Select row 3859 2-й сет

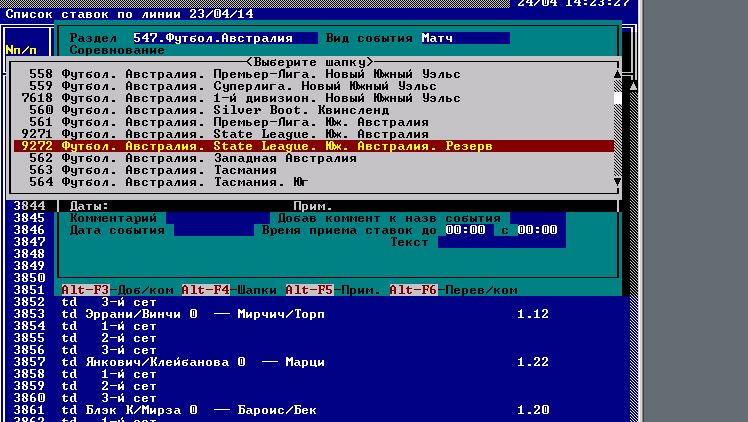pyautogui.click(x=317, y=386)
